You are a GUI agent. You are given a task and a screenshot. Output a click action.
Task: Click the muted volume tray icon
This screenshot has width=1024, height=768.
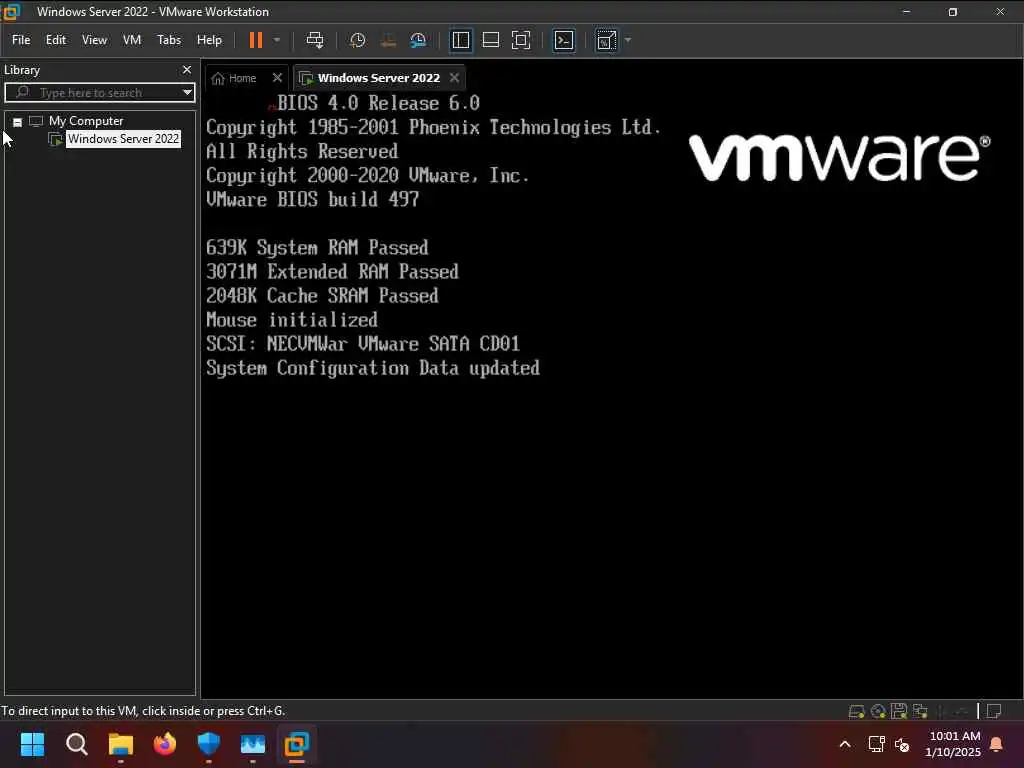point(902,744)
